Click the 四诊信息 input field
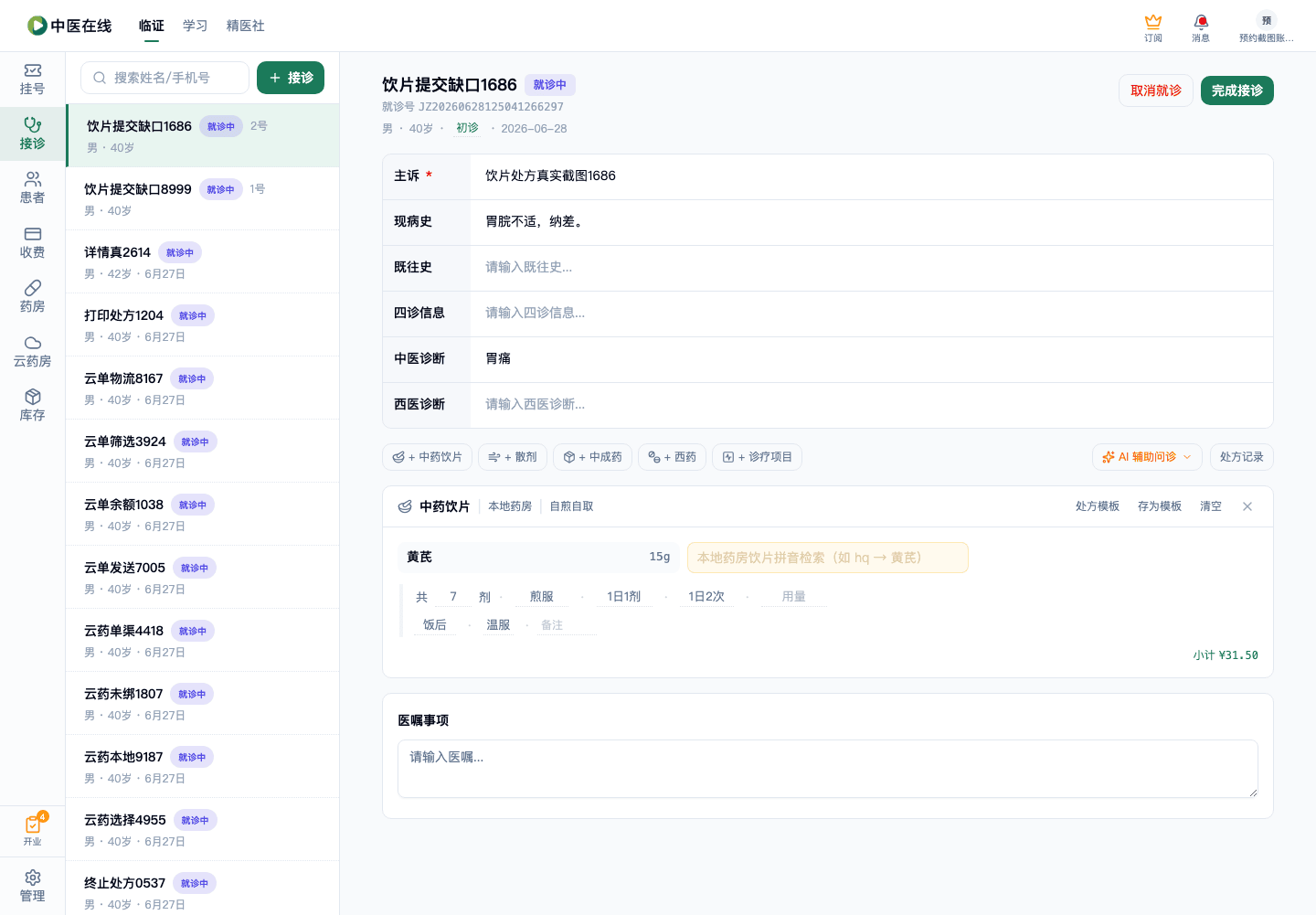The height and width of the screenshot is (915, 1316). click(x=871, y=314)
